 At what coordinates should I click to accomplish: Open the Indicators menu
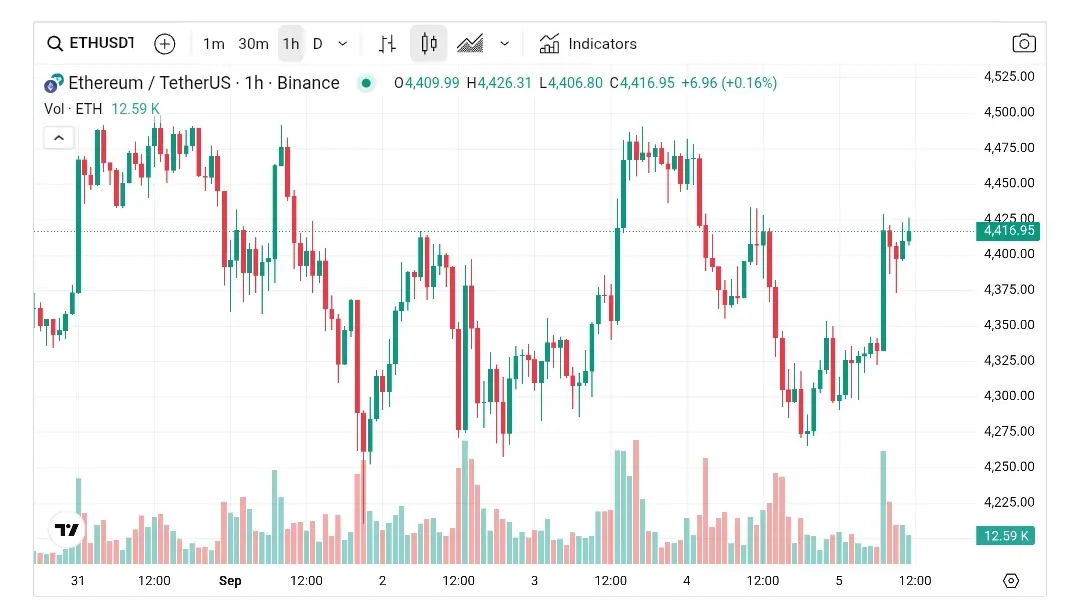point(588,44)
